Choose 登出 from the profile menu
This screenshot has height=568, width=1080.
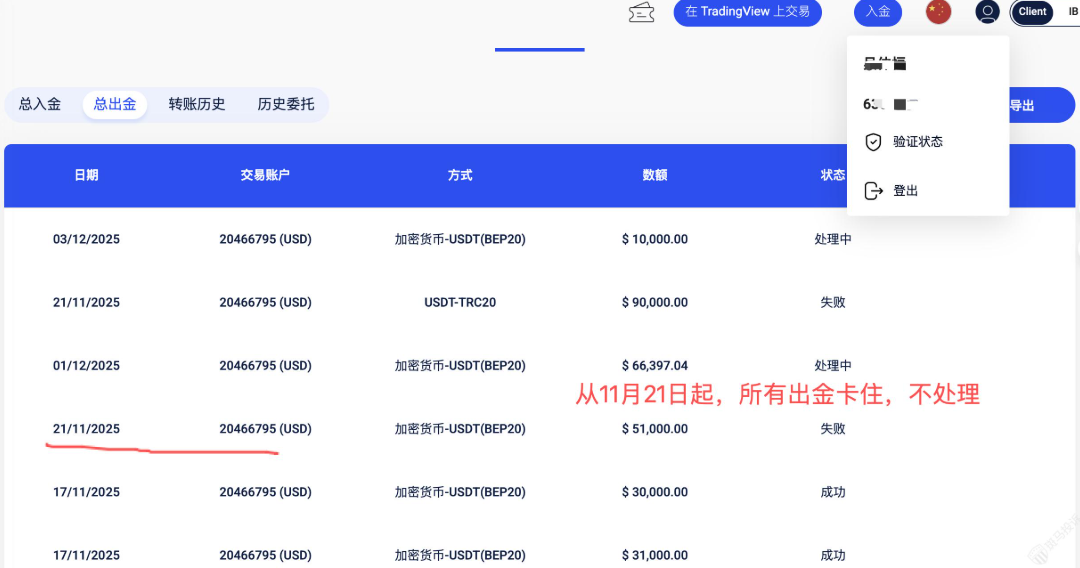[905, 191]
